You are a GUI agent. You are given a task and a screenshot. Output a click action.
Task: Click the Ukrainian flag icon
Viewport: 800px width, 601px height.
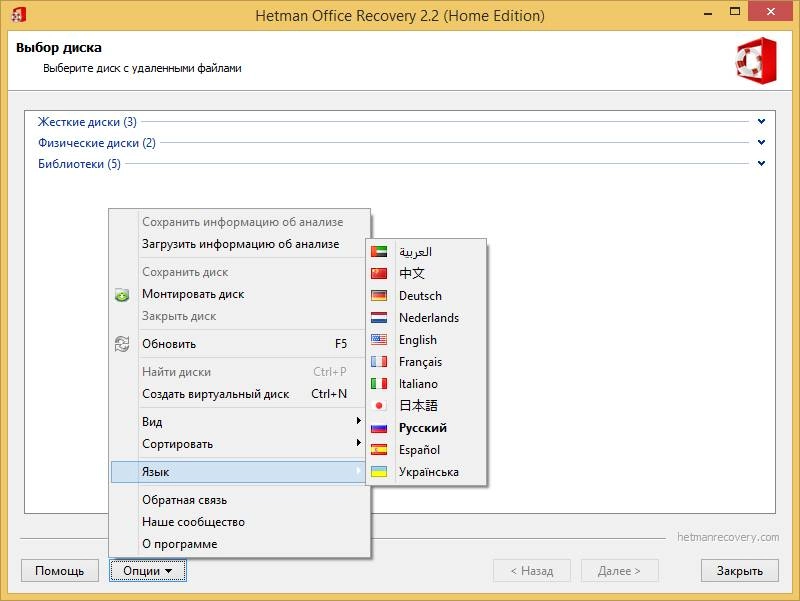pos(379,471)
